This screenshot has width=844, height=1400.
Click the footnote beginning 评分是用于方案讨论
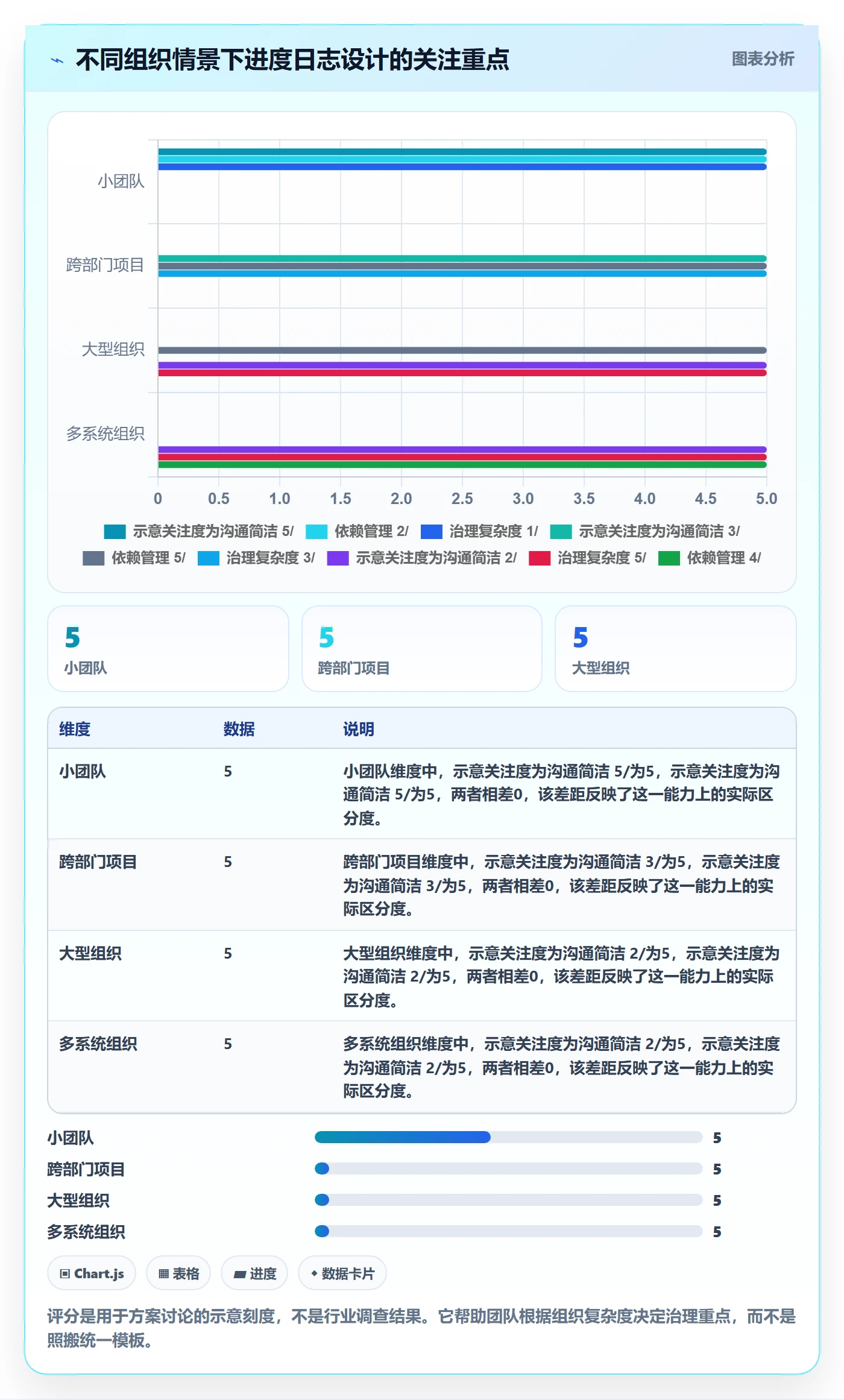(422, 1328)
